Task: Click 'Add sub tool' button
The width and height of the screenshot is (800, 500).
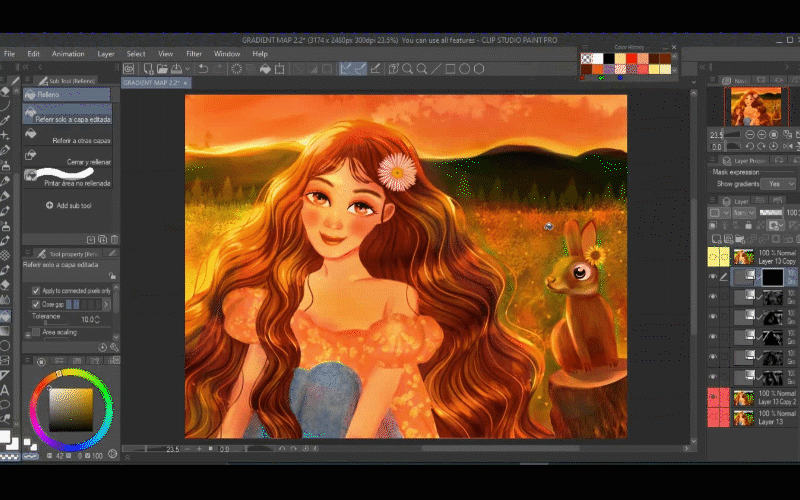Action: pyautogui.click(x=67, y=205)
